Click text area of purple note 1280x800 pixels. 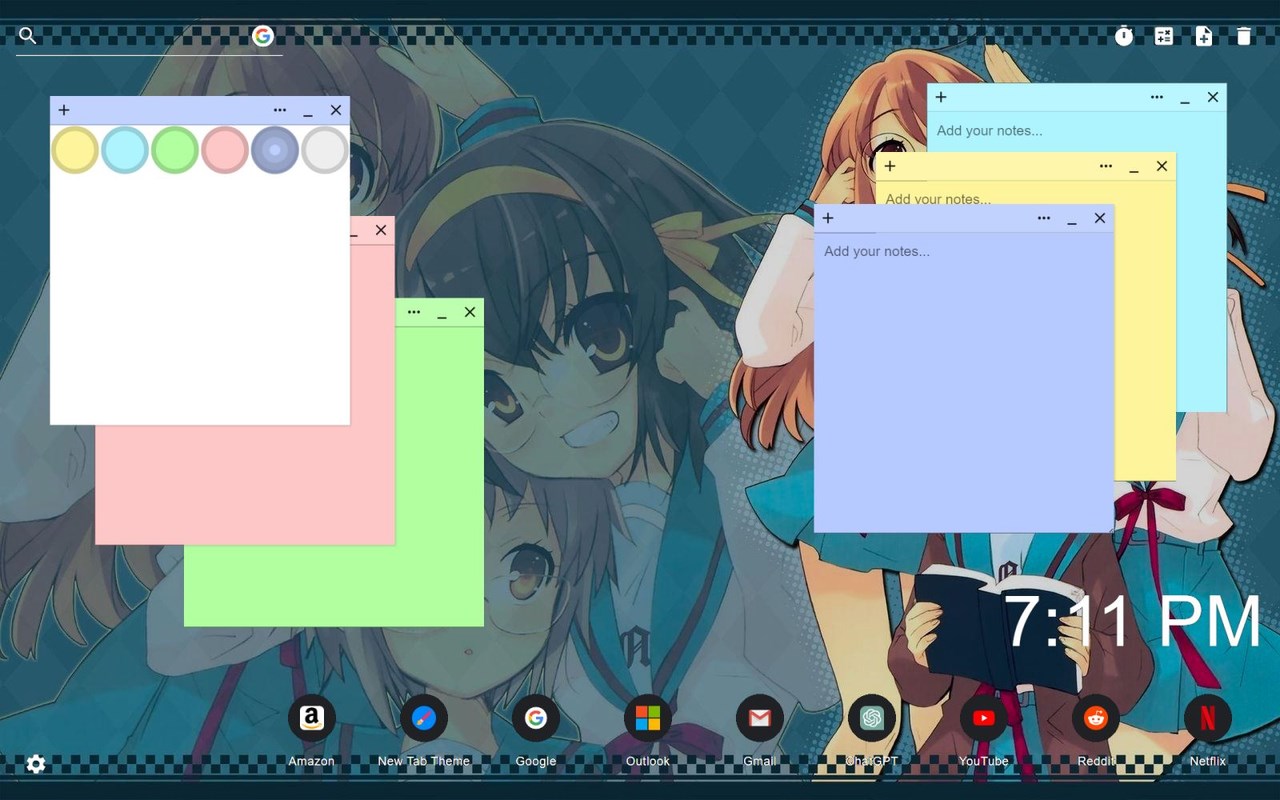964,382
